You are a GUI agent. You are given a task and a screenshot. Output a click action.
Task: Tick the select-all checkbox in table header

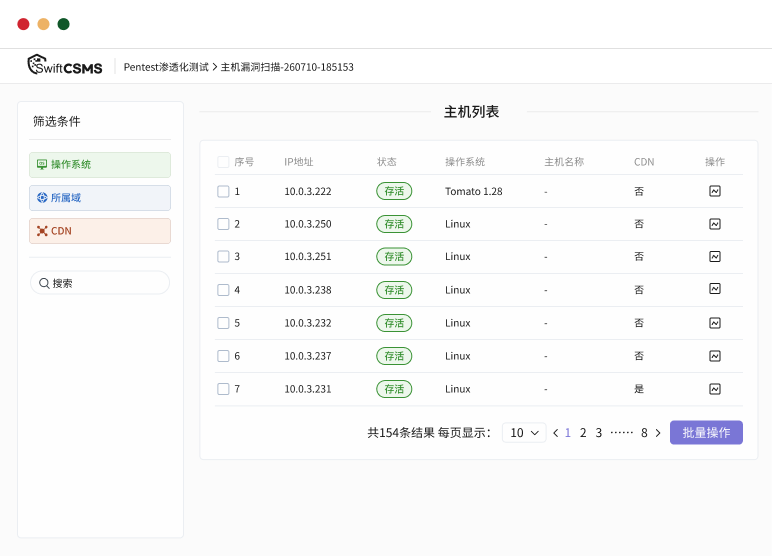tap(223, 162)
